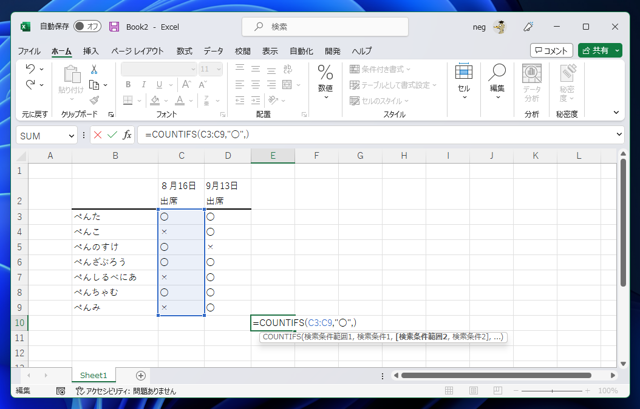
Task: Open the font size dropdown
Action: click(219, 69)
